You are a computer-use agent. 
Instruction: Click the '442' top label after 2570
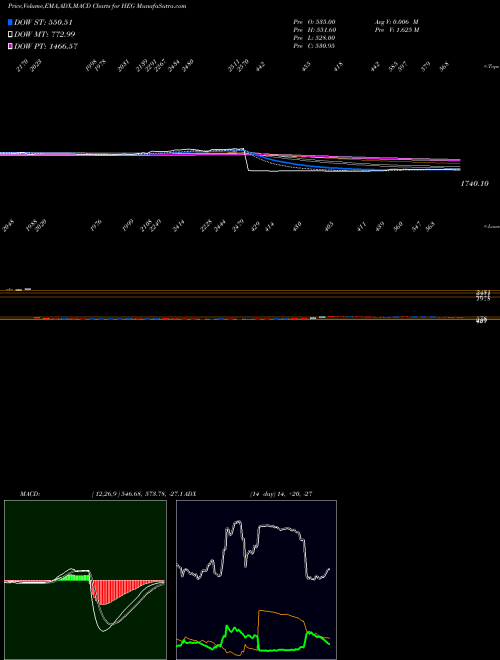[x=260, y=67]
